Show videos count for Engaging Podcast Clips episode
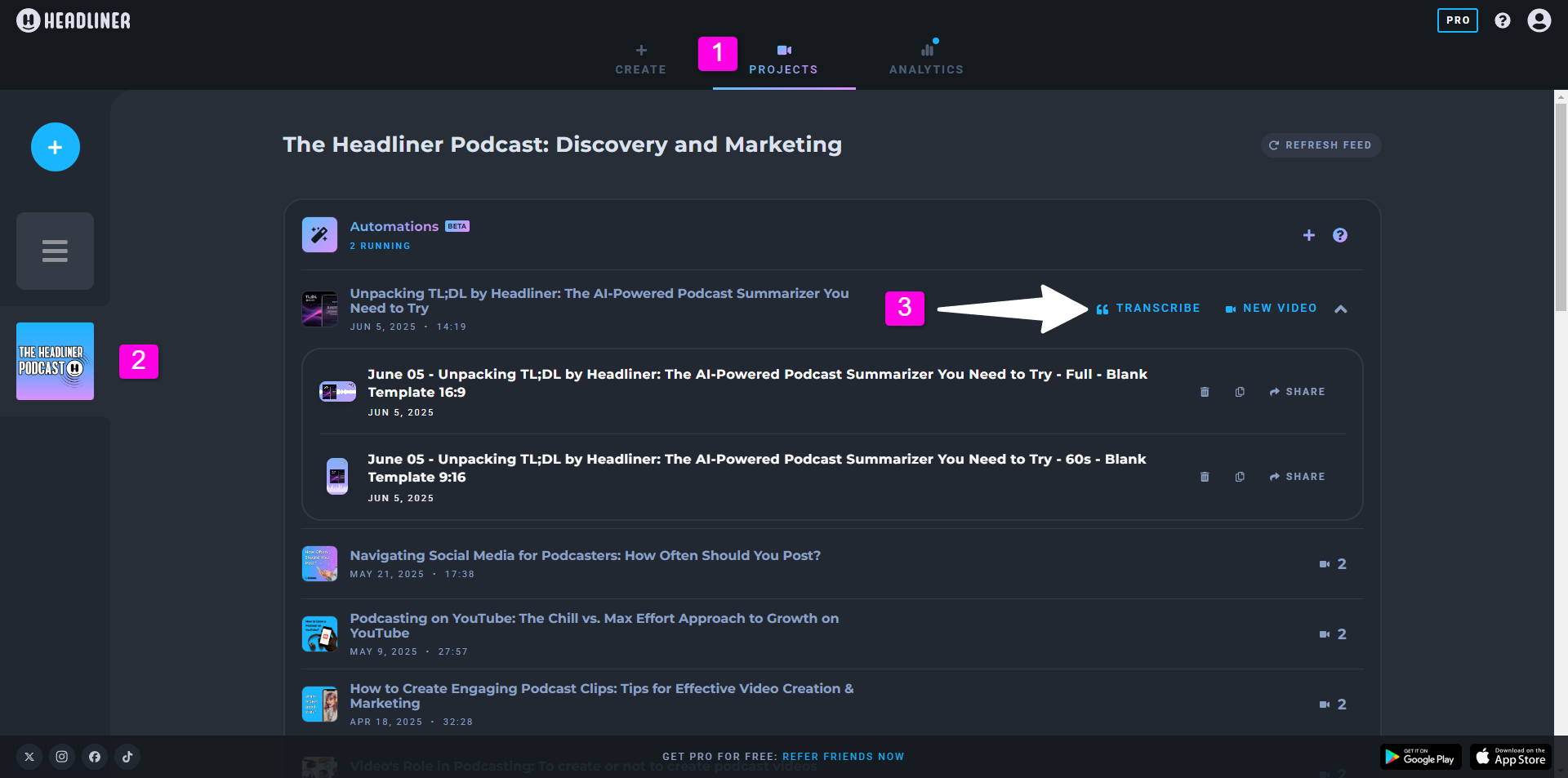 tap(1332, 705)
